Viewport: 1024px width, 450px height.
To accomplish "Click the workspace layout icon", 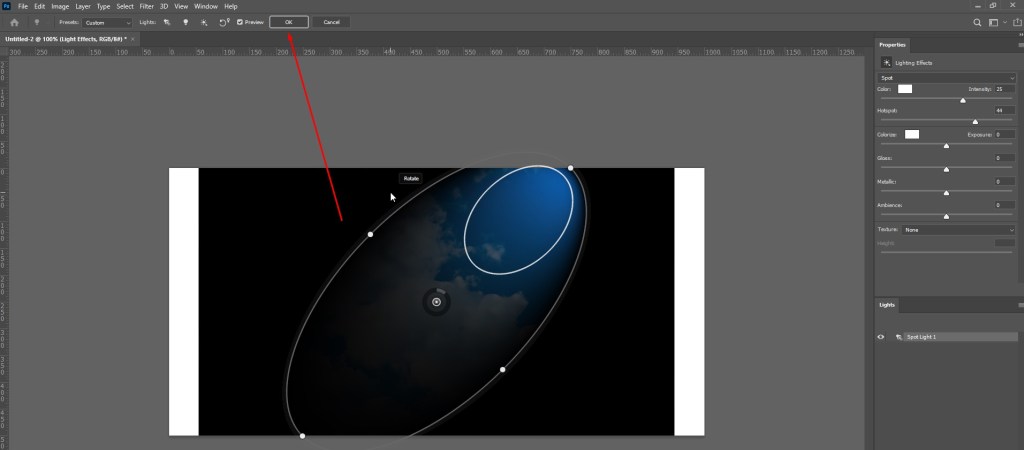I will [x=993, y=22].
